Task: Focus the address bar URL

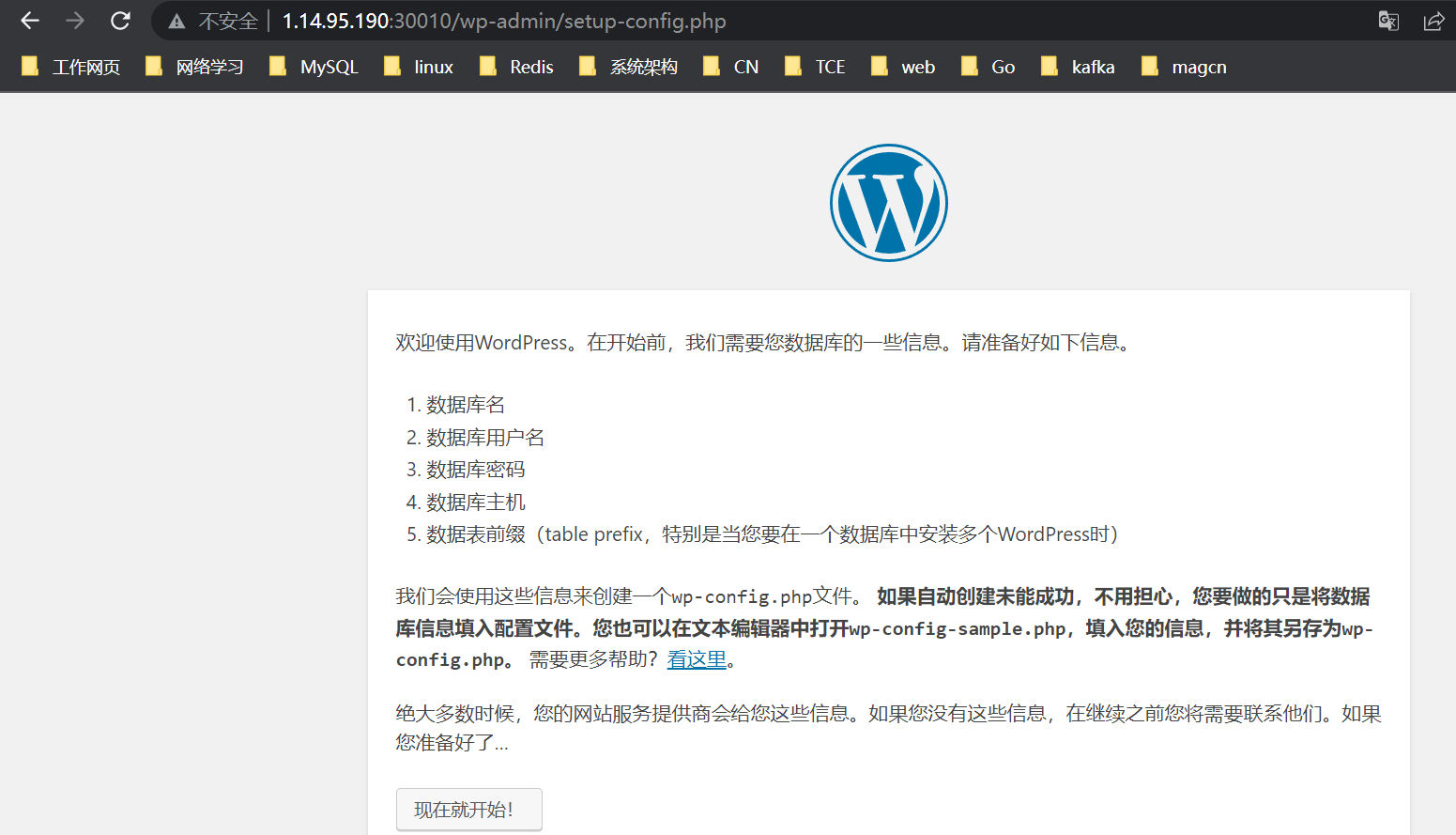Action: pos(504,21)
